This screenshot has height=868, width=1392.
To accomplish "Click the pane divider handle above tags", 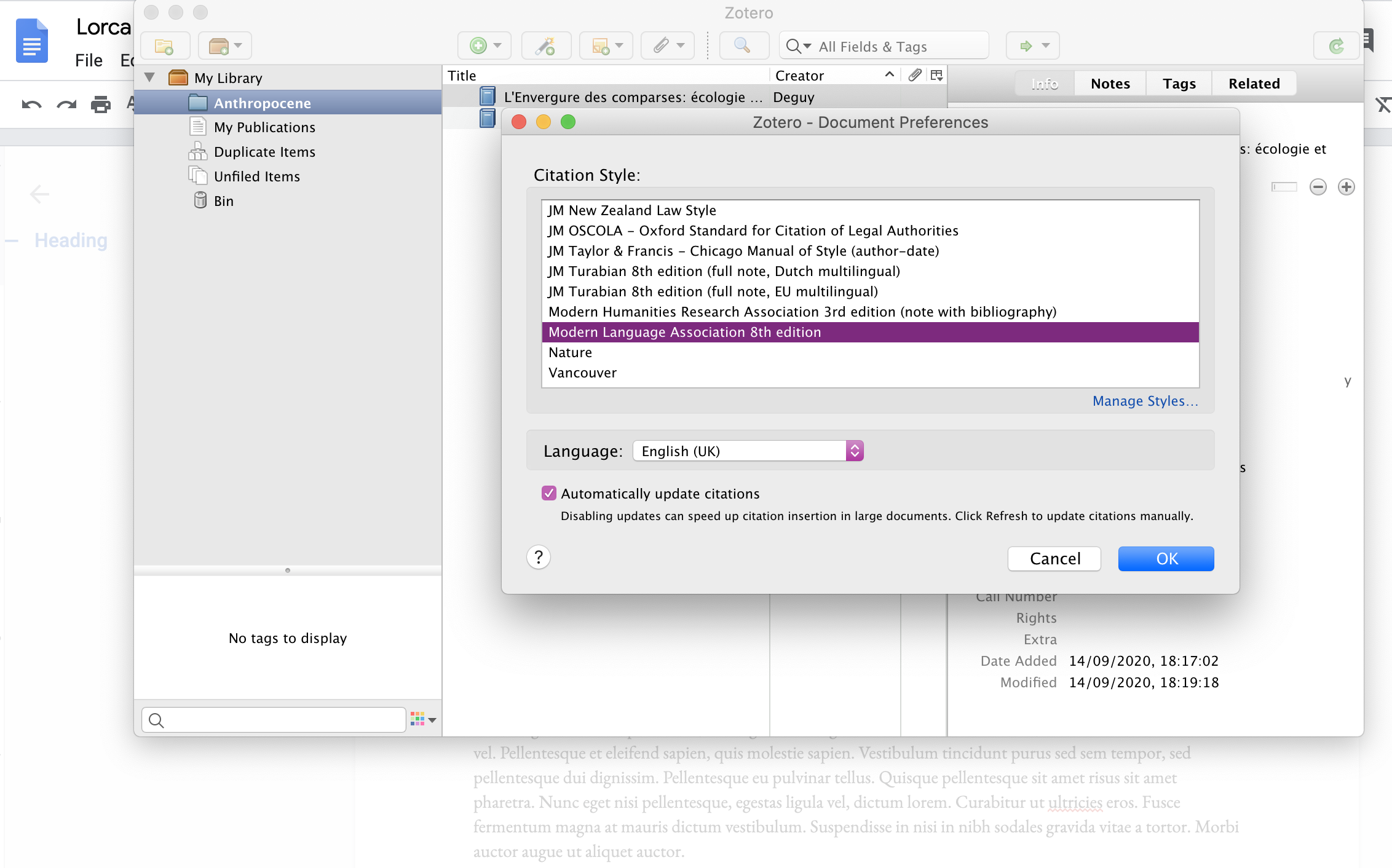I will pos(287,570).
